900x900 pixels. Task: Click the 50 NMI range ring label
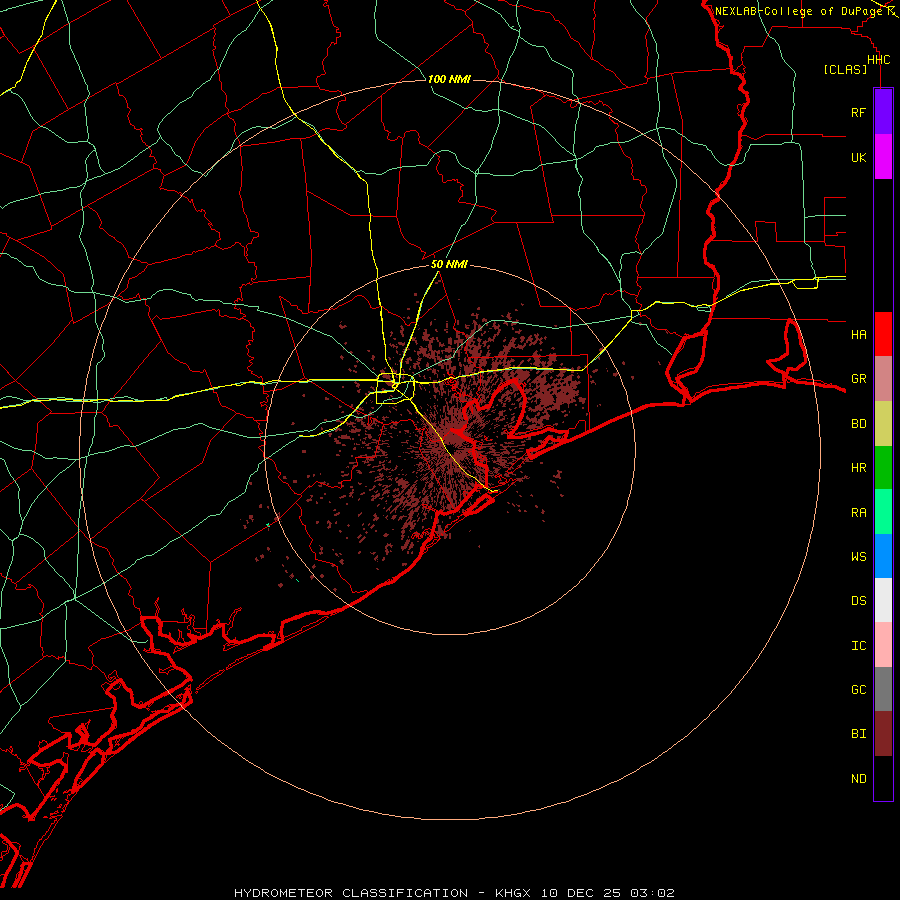449,264
